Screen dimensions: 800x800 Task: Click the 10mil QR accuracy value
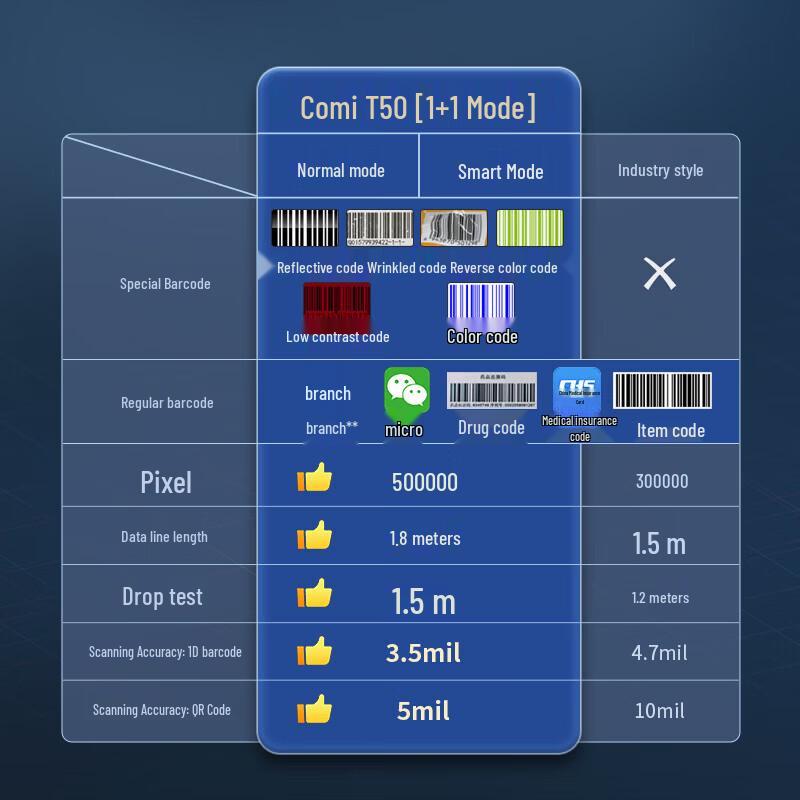point(659,711)
